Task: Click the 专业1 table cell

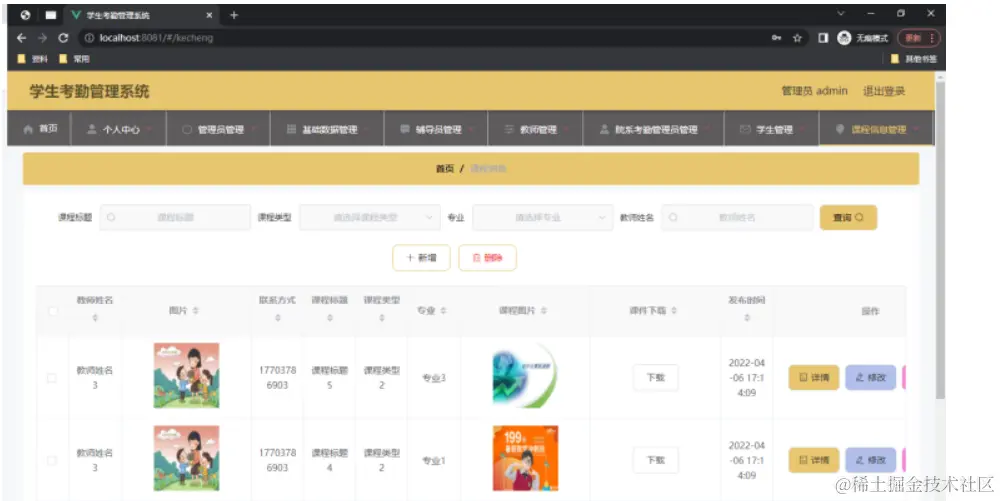Action: [434, 460]
